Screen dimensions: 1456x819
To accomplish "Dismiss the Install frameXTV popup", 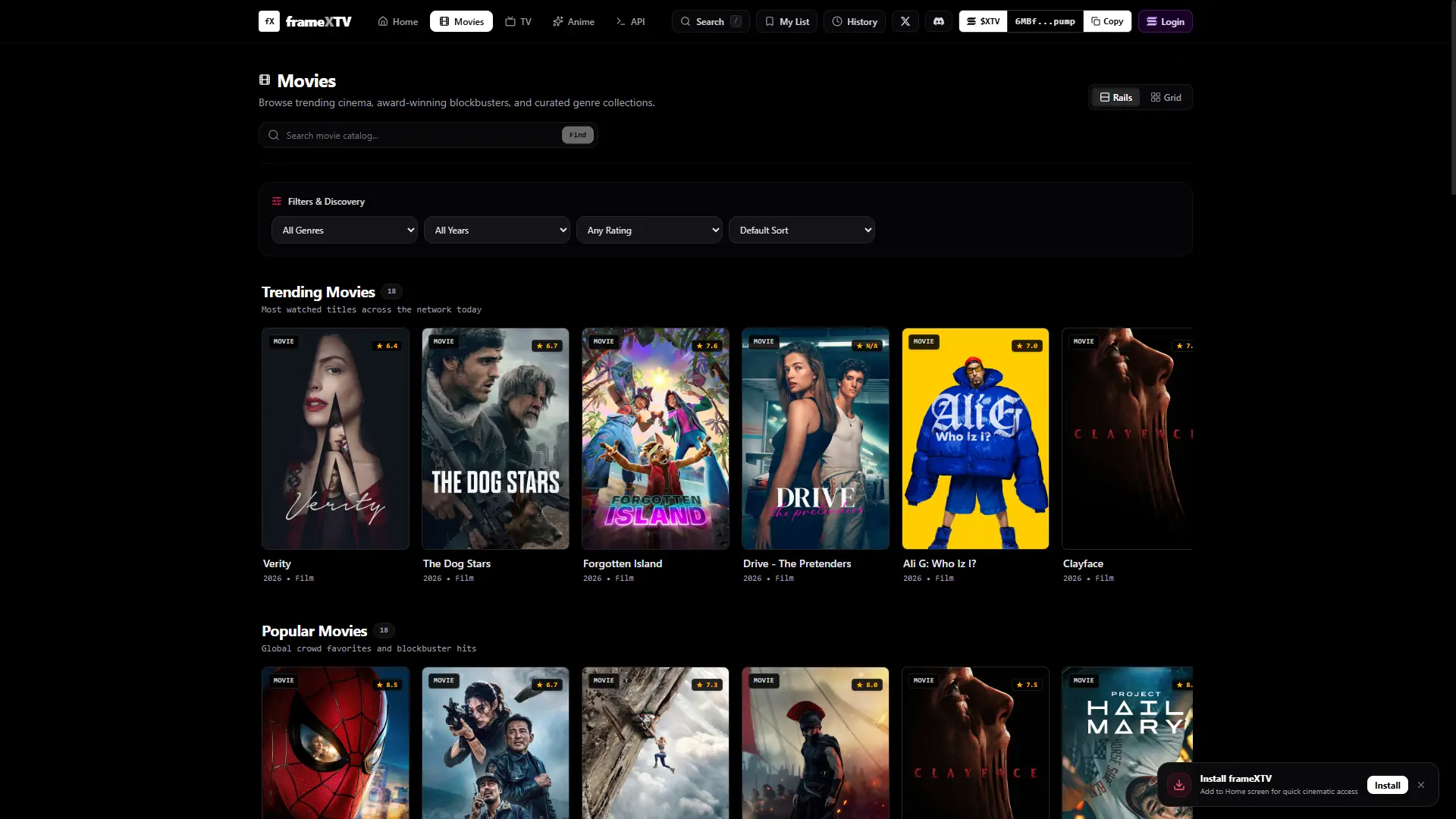I will 1421,785.
